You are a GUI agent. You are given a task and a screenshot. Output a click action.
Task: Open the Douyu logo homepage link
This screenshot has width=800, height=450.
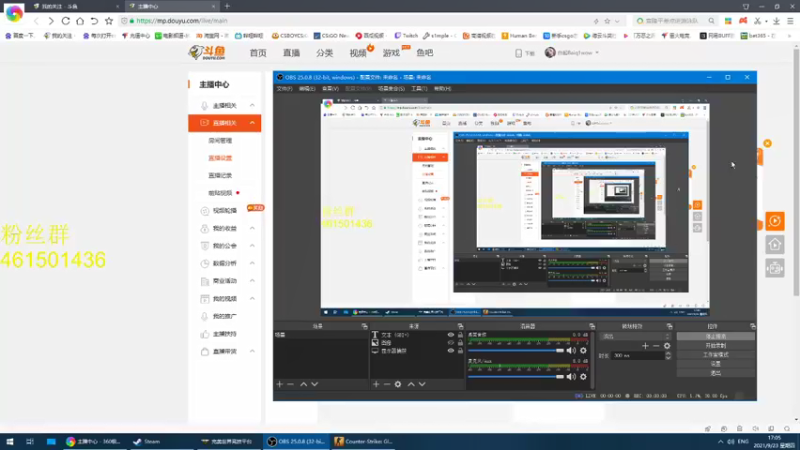(207, 52)
